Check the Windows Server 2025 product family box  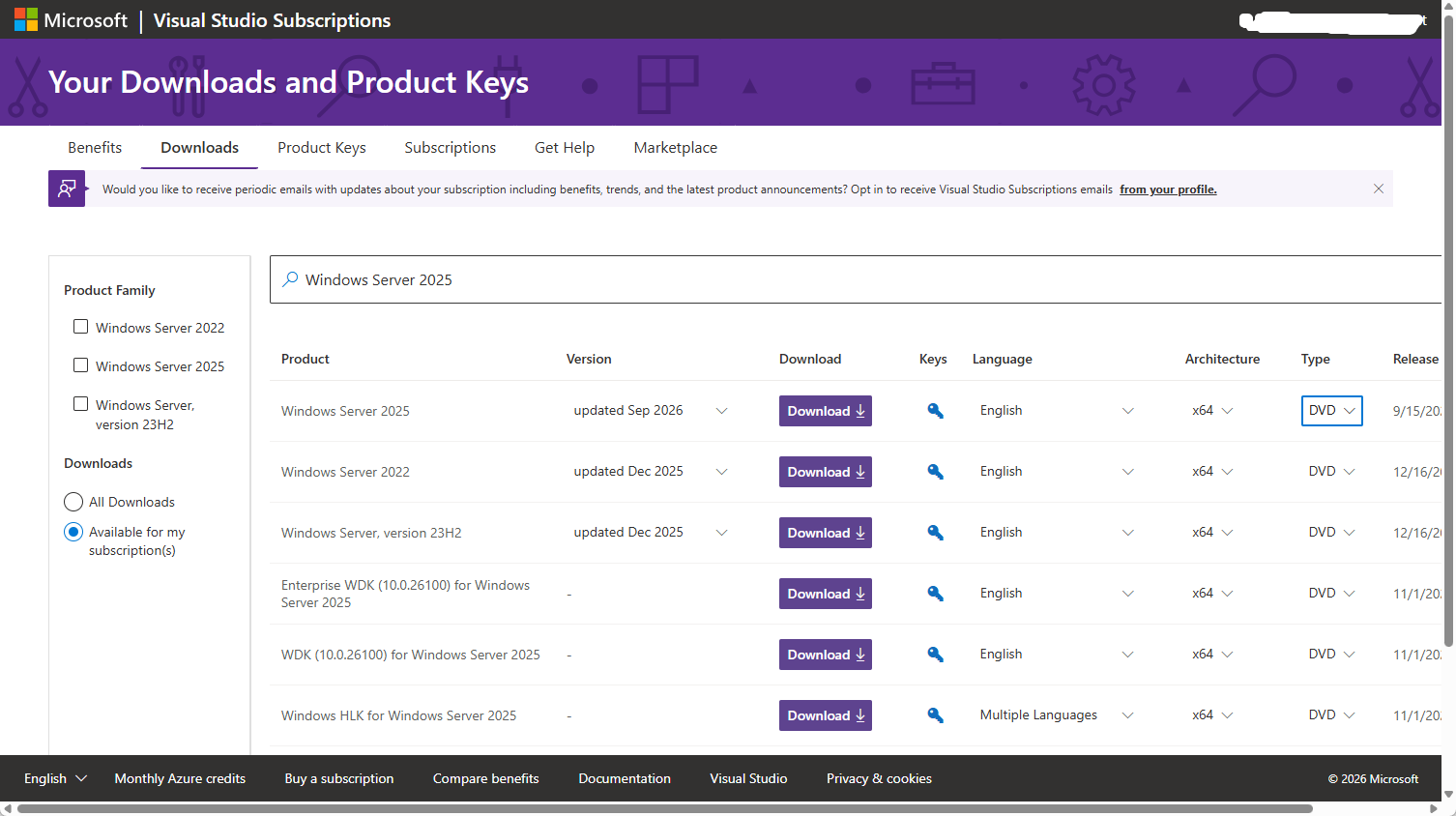pyautogui.click(x=81, y=365)
